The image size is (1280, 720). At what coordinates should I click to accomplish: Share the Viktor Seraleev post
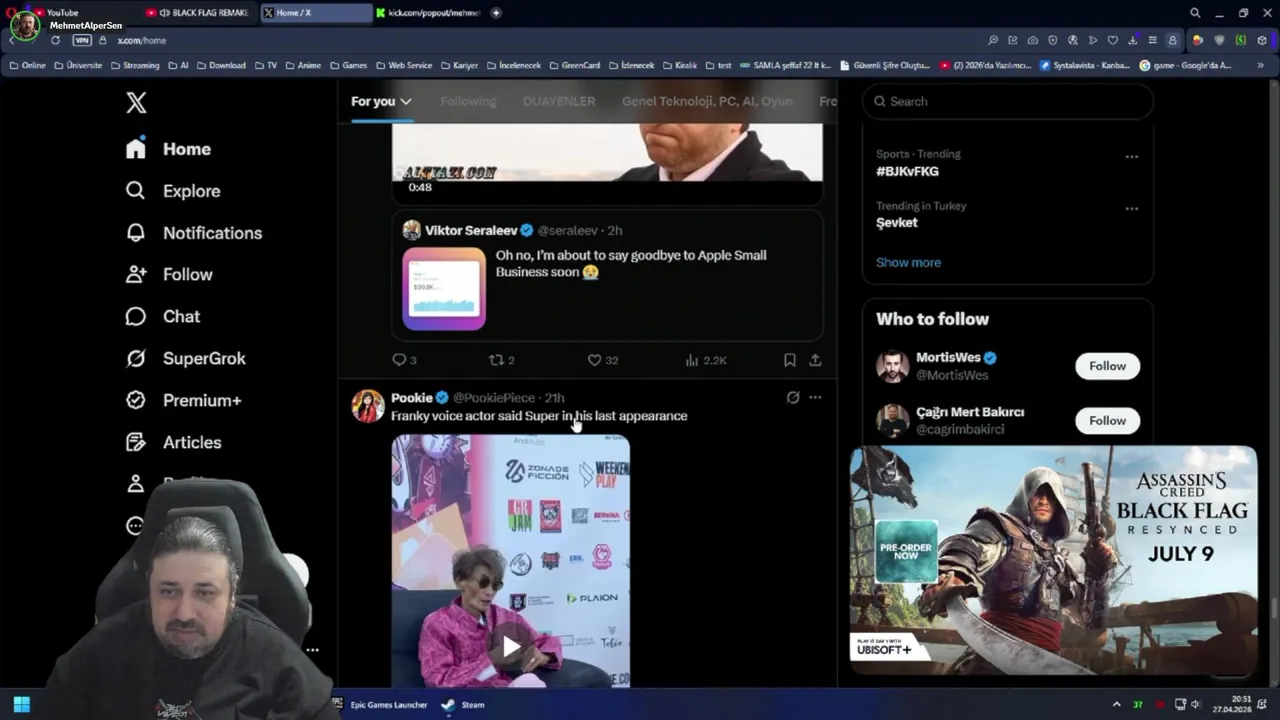[x=815, y=360]
